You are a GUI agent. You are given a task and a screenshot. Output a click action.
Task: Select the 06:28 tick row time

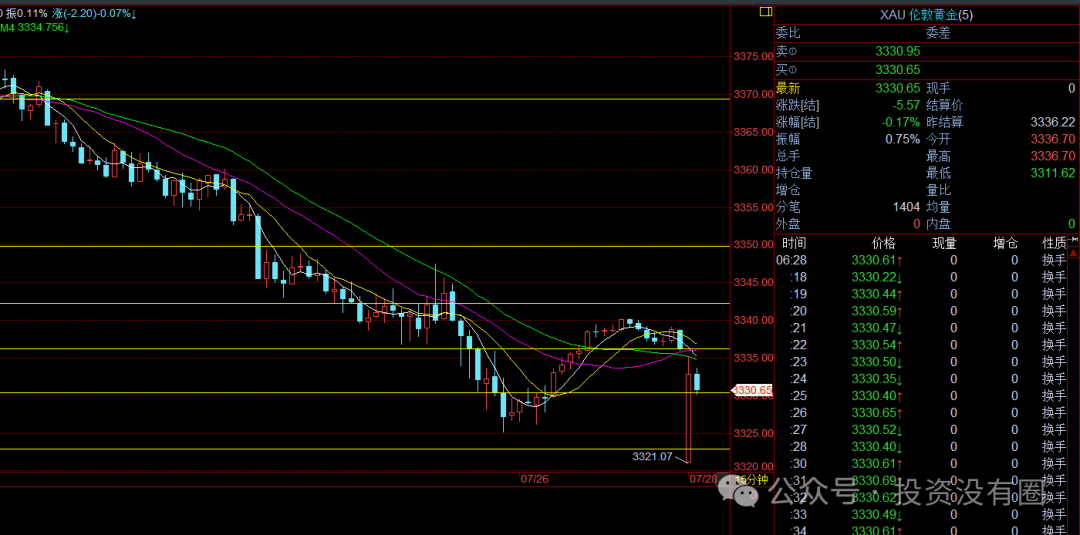tap(791, 260)
